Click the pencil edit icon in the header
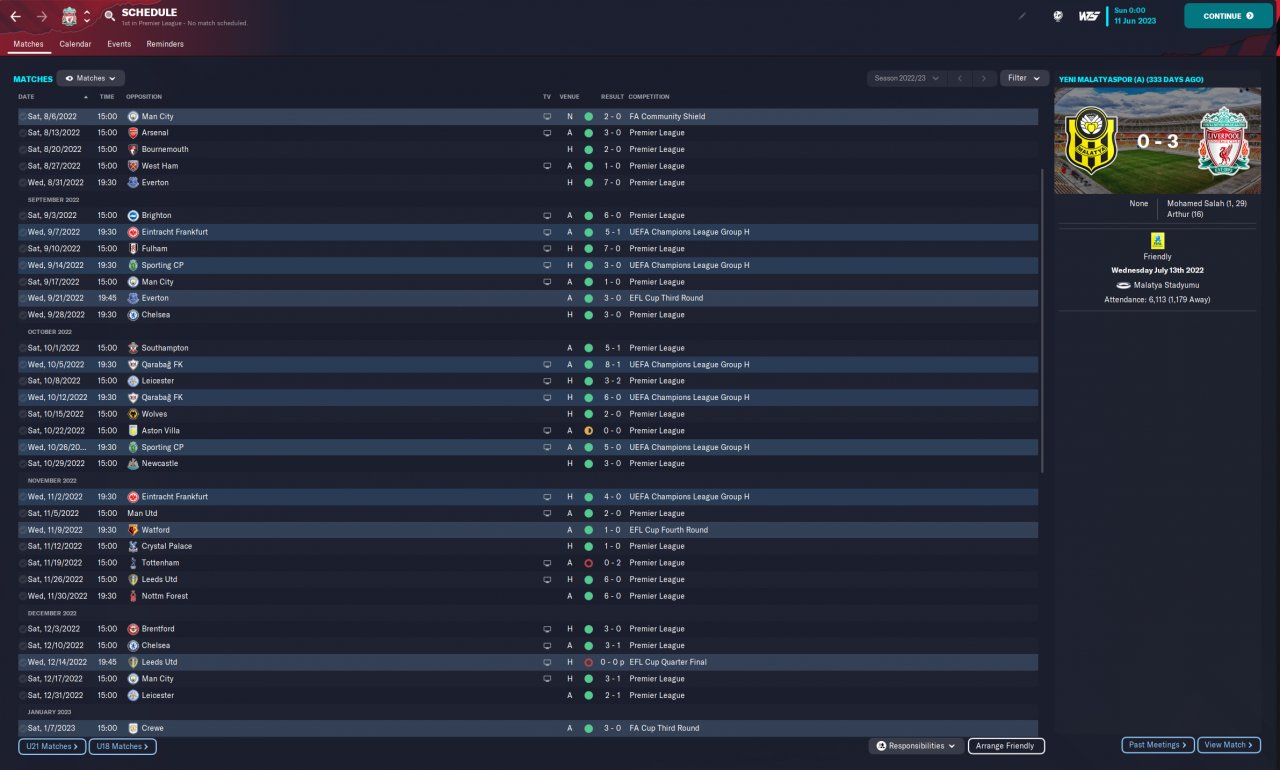1280x770 pixels. coord(1022,16)
